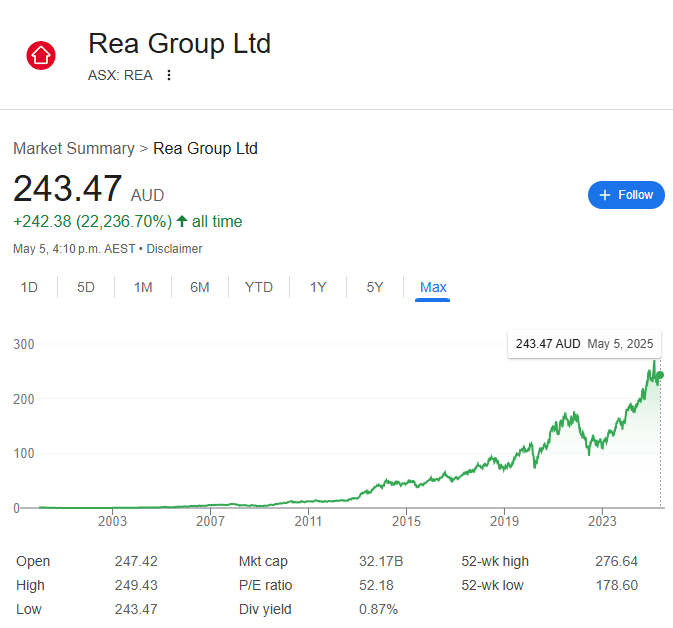Image resolution: width=673 pixels, height=628 pixels.
Task: Click the 2011 x-axis label
Action: (308, 521)
